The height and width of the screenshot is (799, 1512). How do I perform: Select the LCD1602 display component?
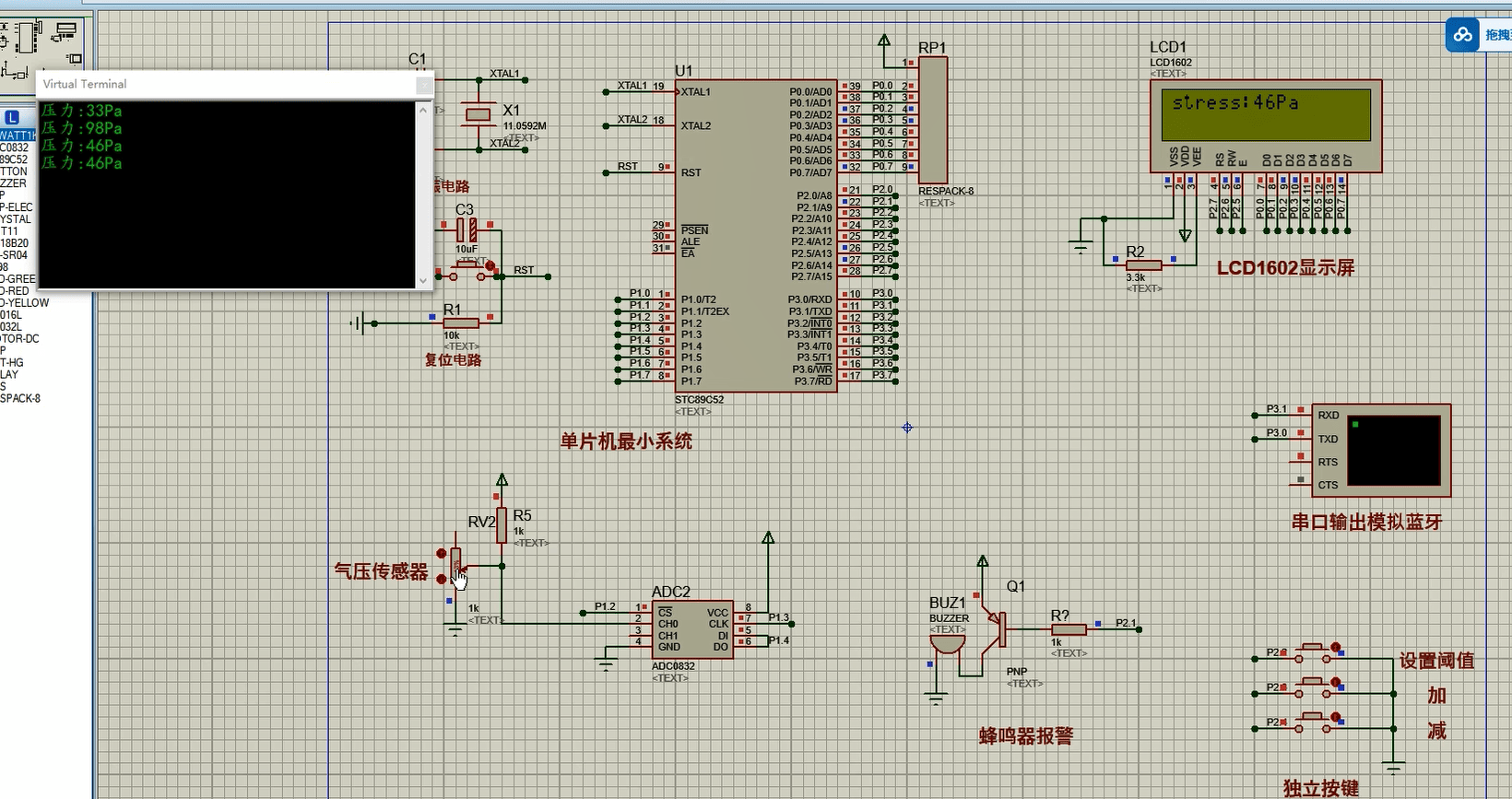(x=1265, y=124)
